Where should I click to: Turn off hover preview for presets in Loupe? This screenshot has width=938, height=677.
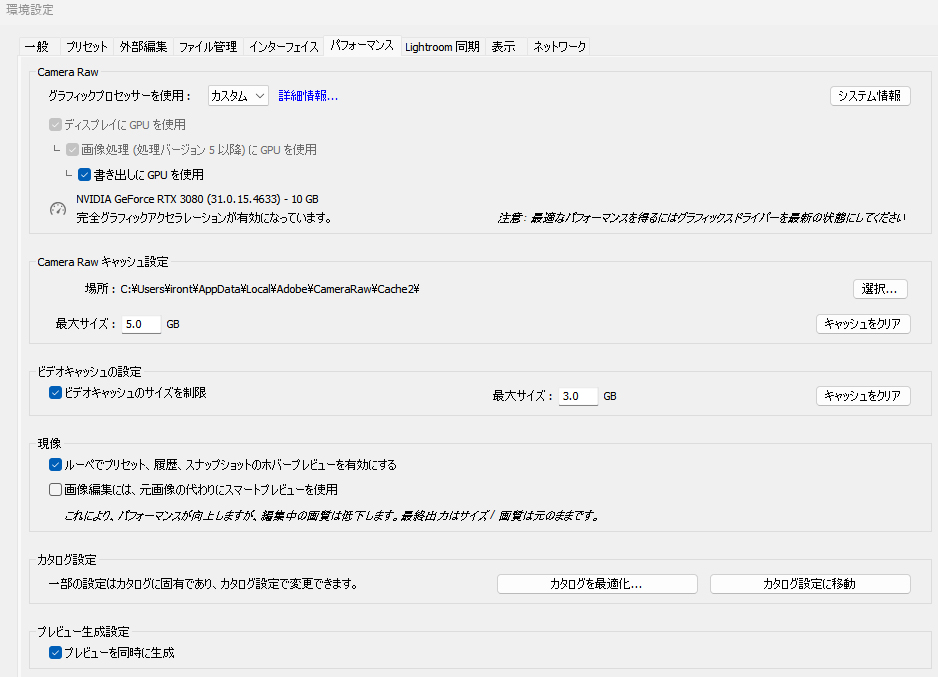click(56, 464)
